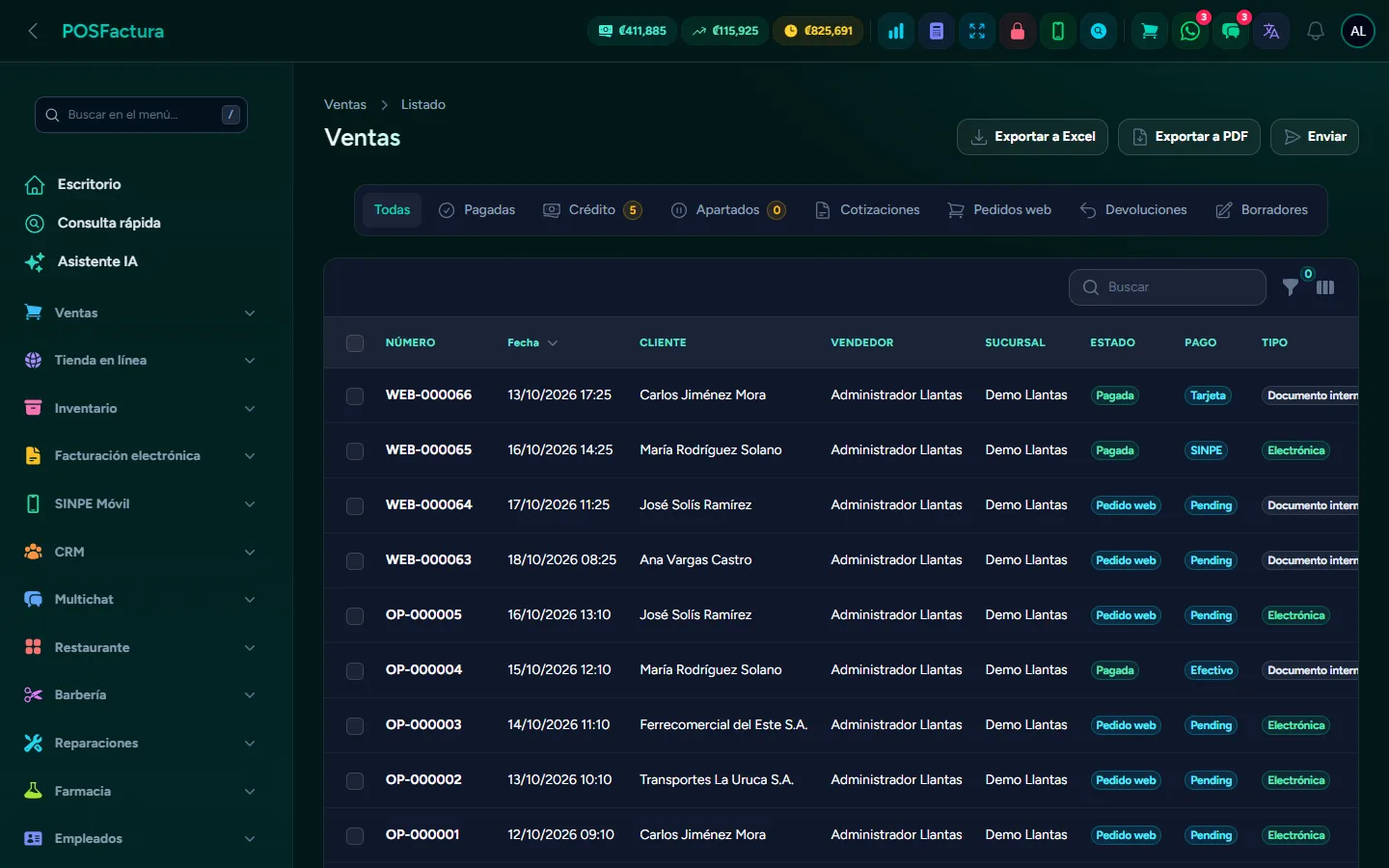The image size is (1389, 868).
Task: Go back using the arrow beside POSFactura
Action: 33,31
